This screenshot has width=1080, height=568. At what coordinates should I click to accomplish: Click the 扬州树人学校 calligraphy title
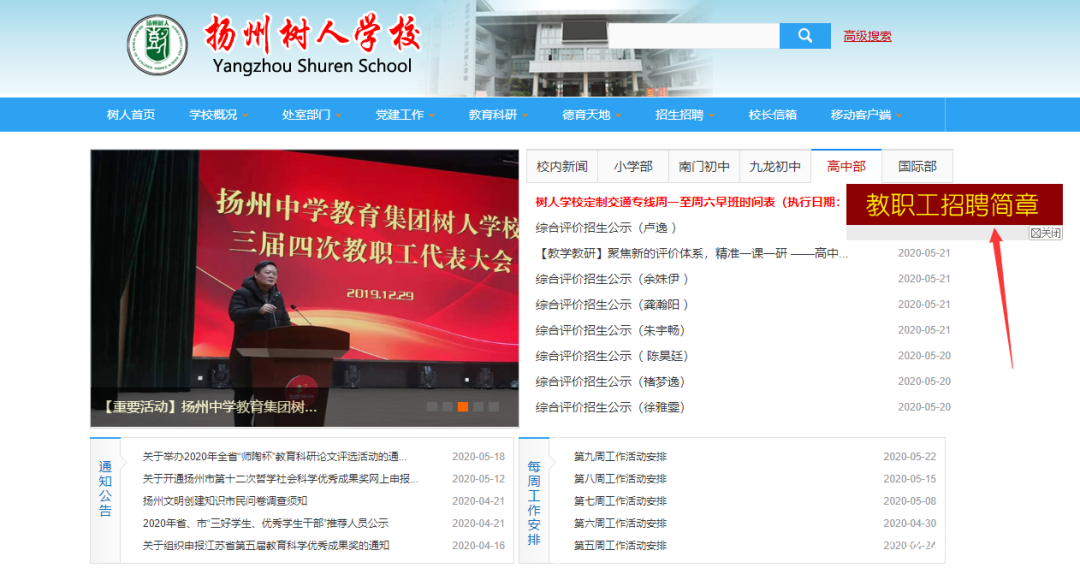tap(312, 34)
